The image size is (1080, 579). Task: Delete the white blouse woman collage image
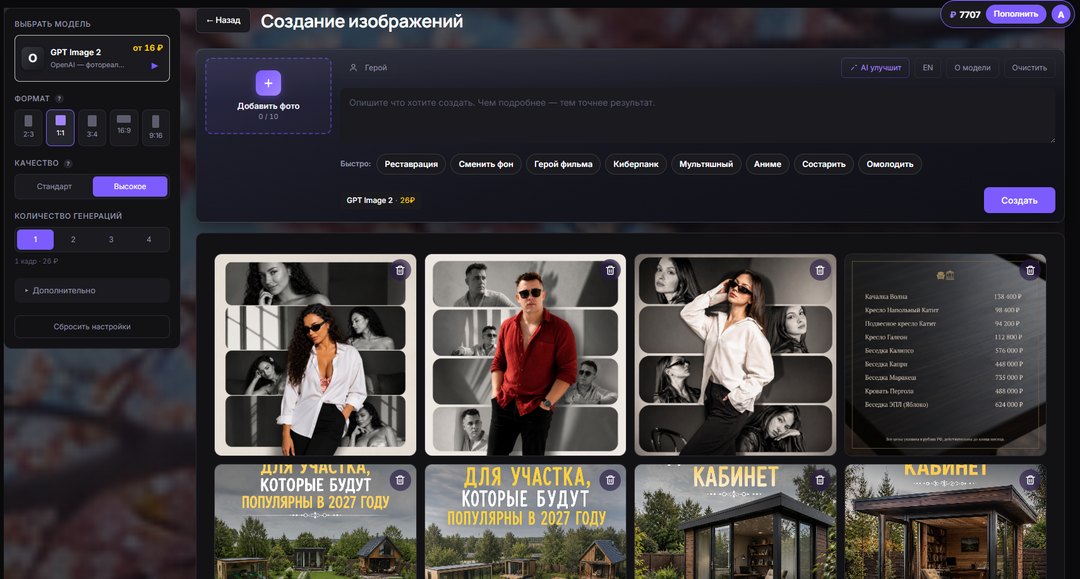pos(820,271)
